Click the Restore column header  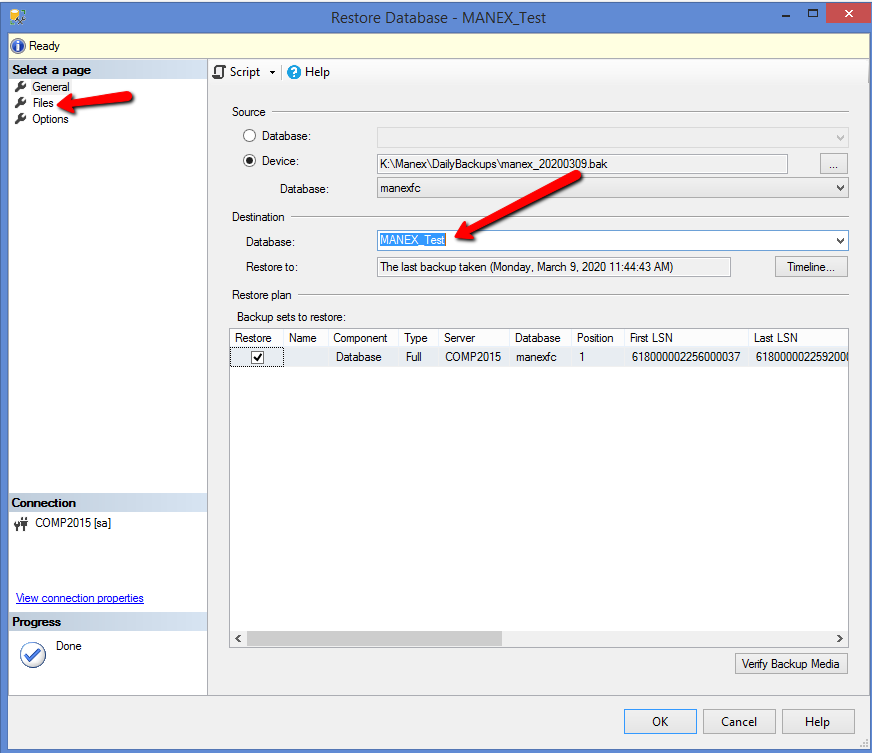pyautogui.click(x=256, y=338)
